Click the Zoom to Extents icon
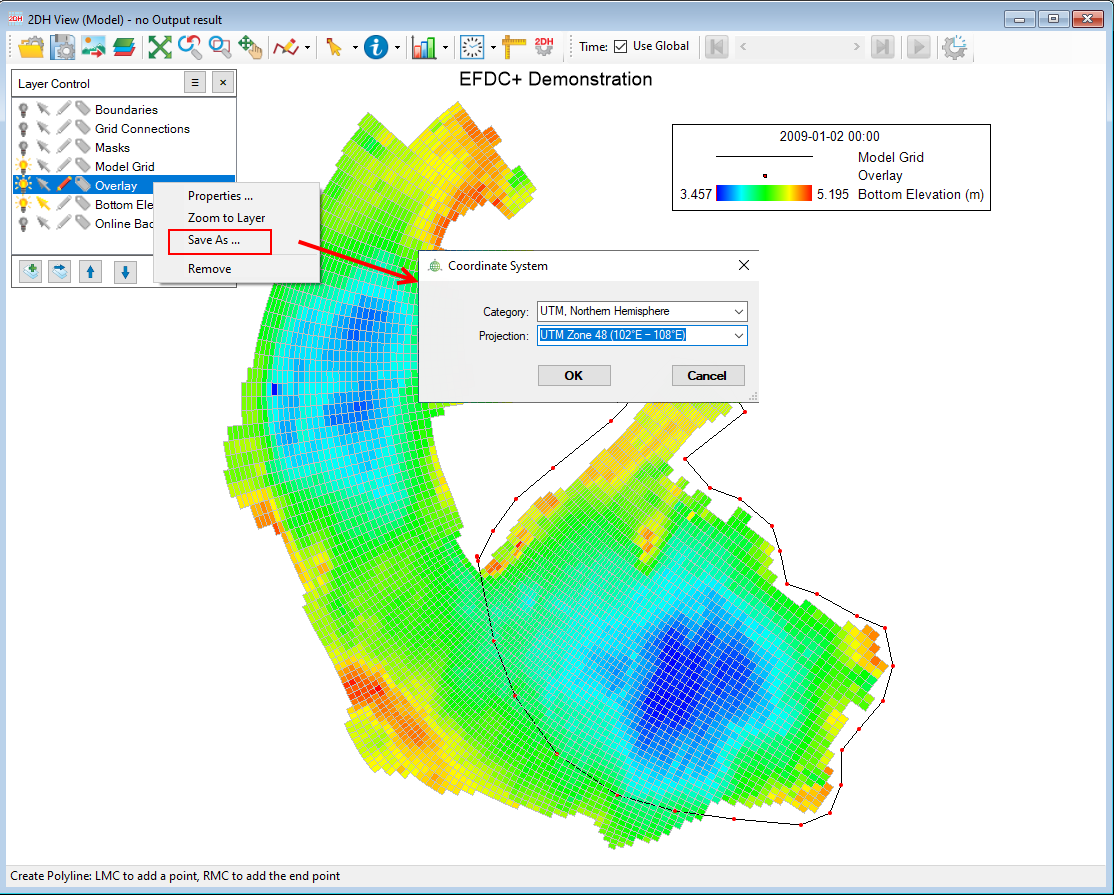 point(160,47)
